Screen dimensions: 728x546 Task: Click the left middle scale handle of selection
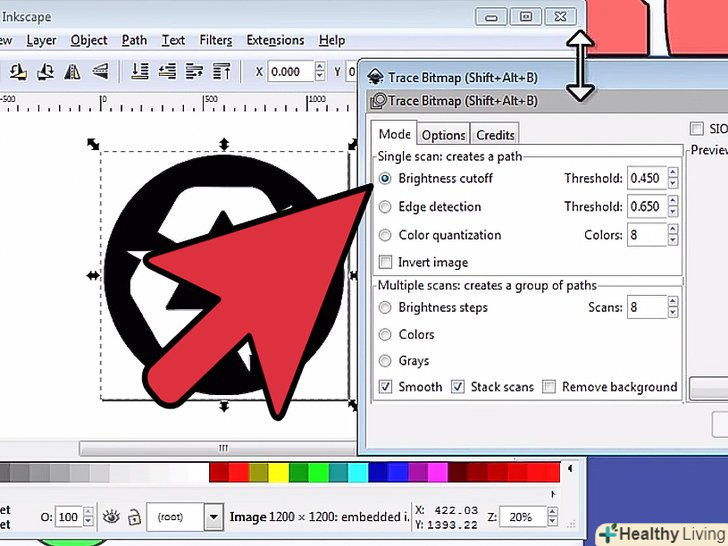pyautogui.click(x=93, y=276)
